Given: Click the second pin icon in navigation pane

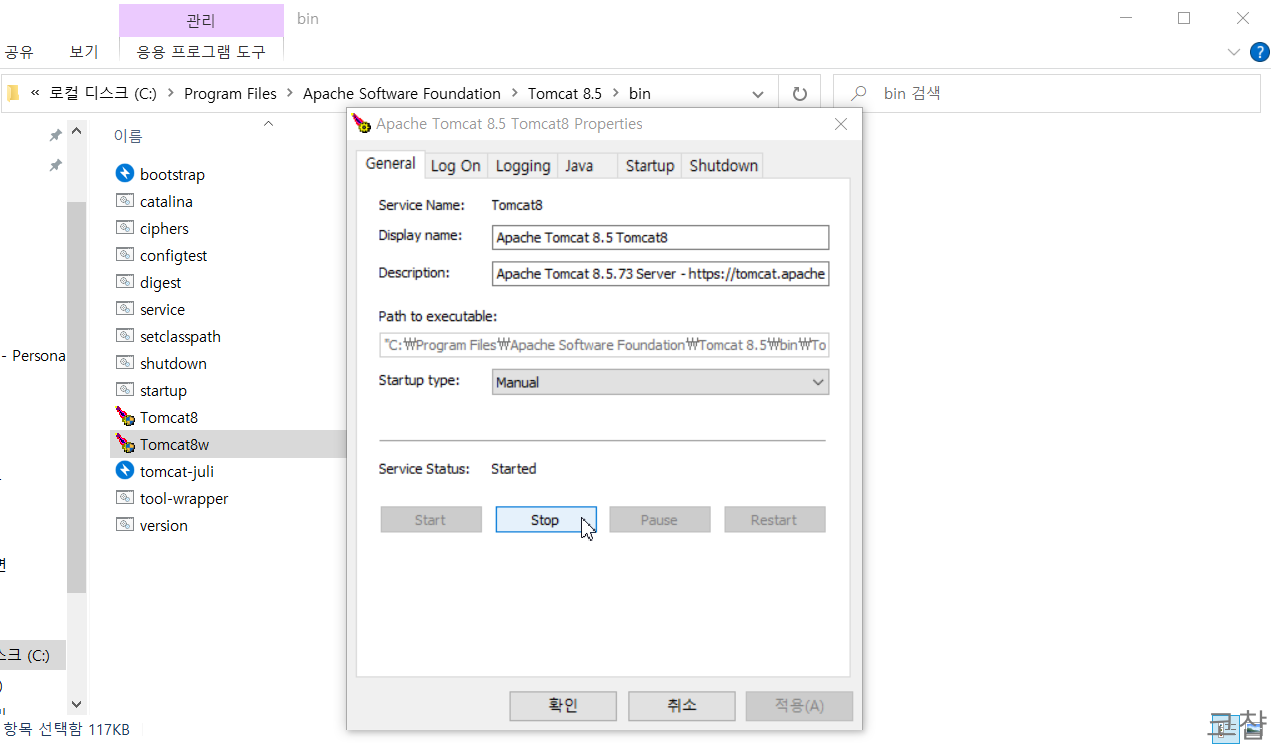Looking at the screenshot, I should pos(56,165).
